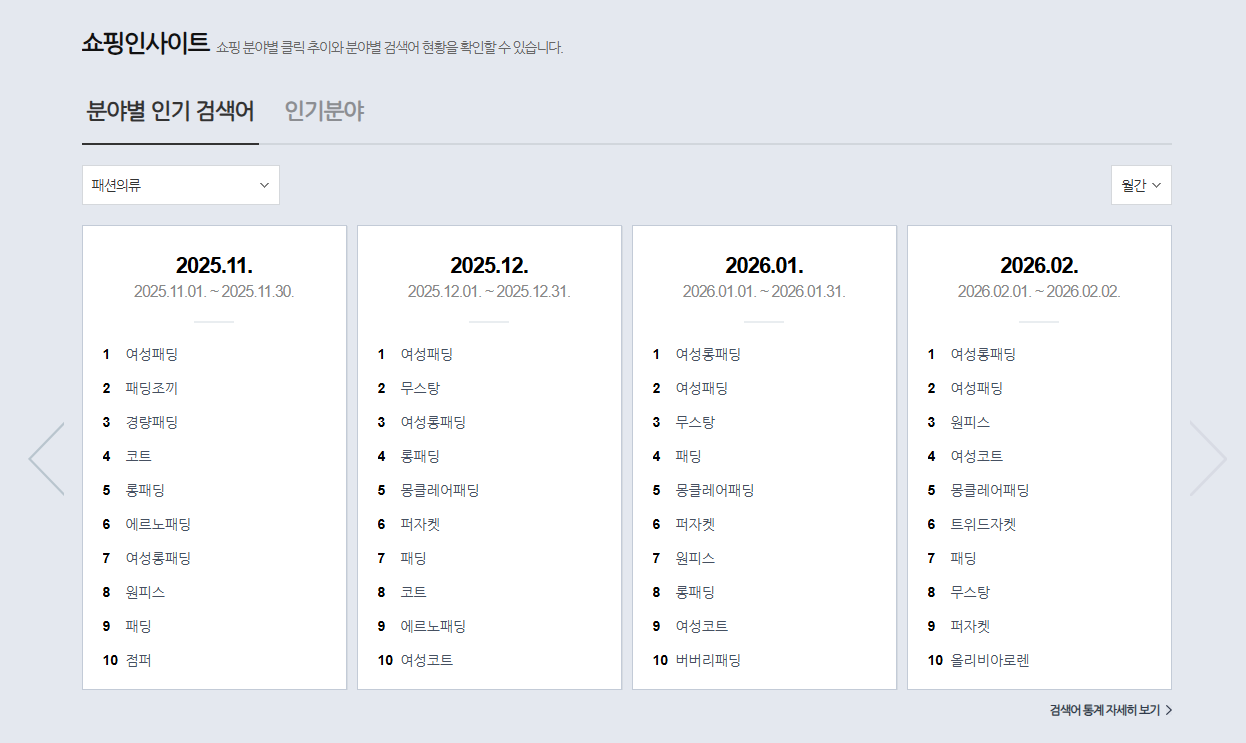The width and height of the screenshot is (1246, 743).
Task: Click 여성롱패딩 ranked 7 in 2025.11.
Action: [158, 558]
